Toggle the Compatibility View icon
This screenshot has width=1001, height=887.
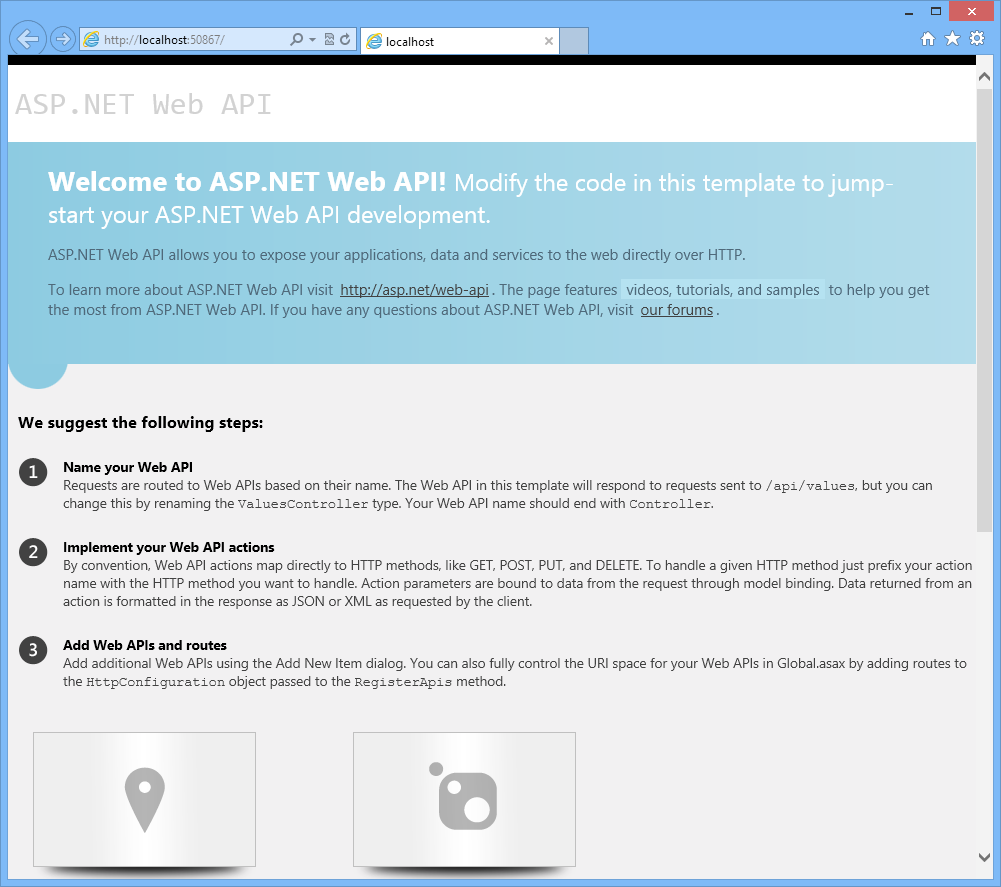click(329, 40)
